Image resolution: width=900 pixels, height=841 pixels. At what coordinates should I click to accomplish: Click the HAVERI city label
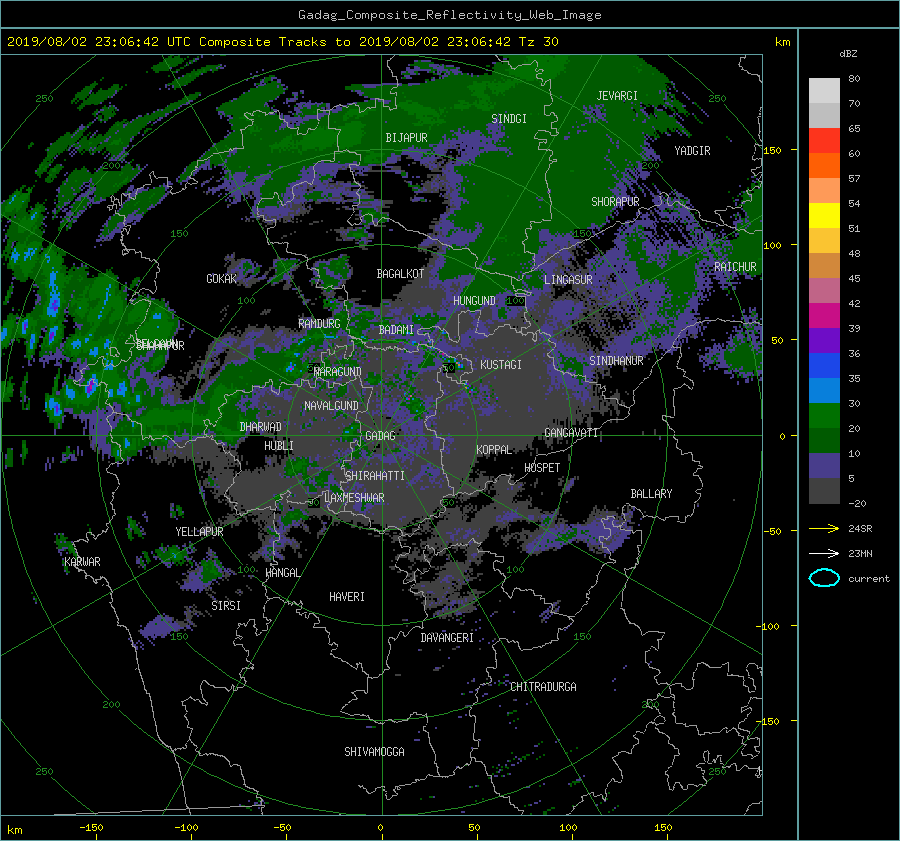click(x=347, y=597)
